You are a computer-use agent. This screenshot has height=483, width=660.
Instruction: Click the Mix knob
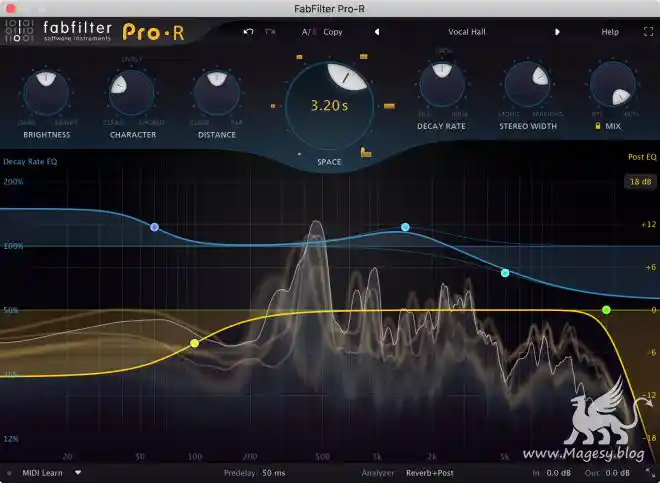613,84
